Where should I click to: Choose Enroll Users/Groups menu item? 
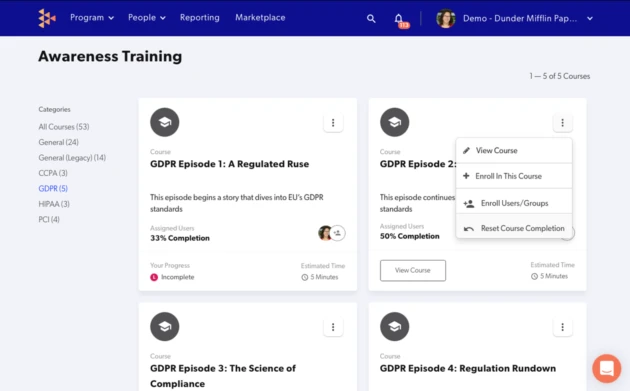514,203
